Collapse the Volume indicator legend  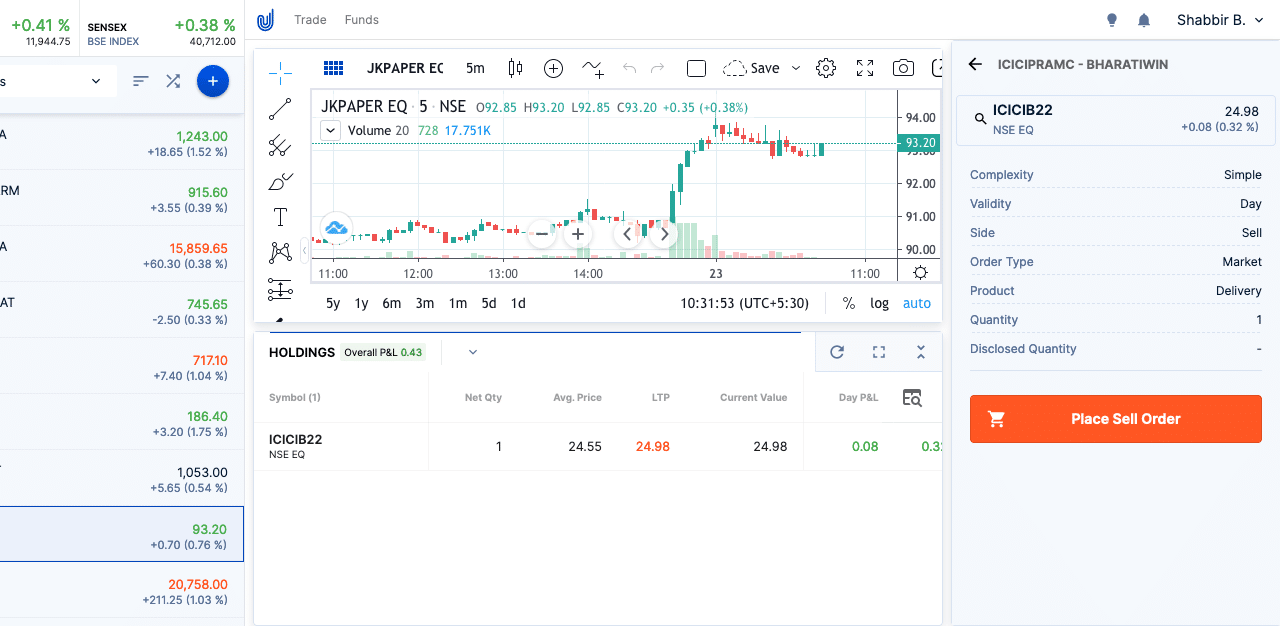point(330,130)
